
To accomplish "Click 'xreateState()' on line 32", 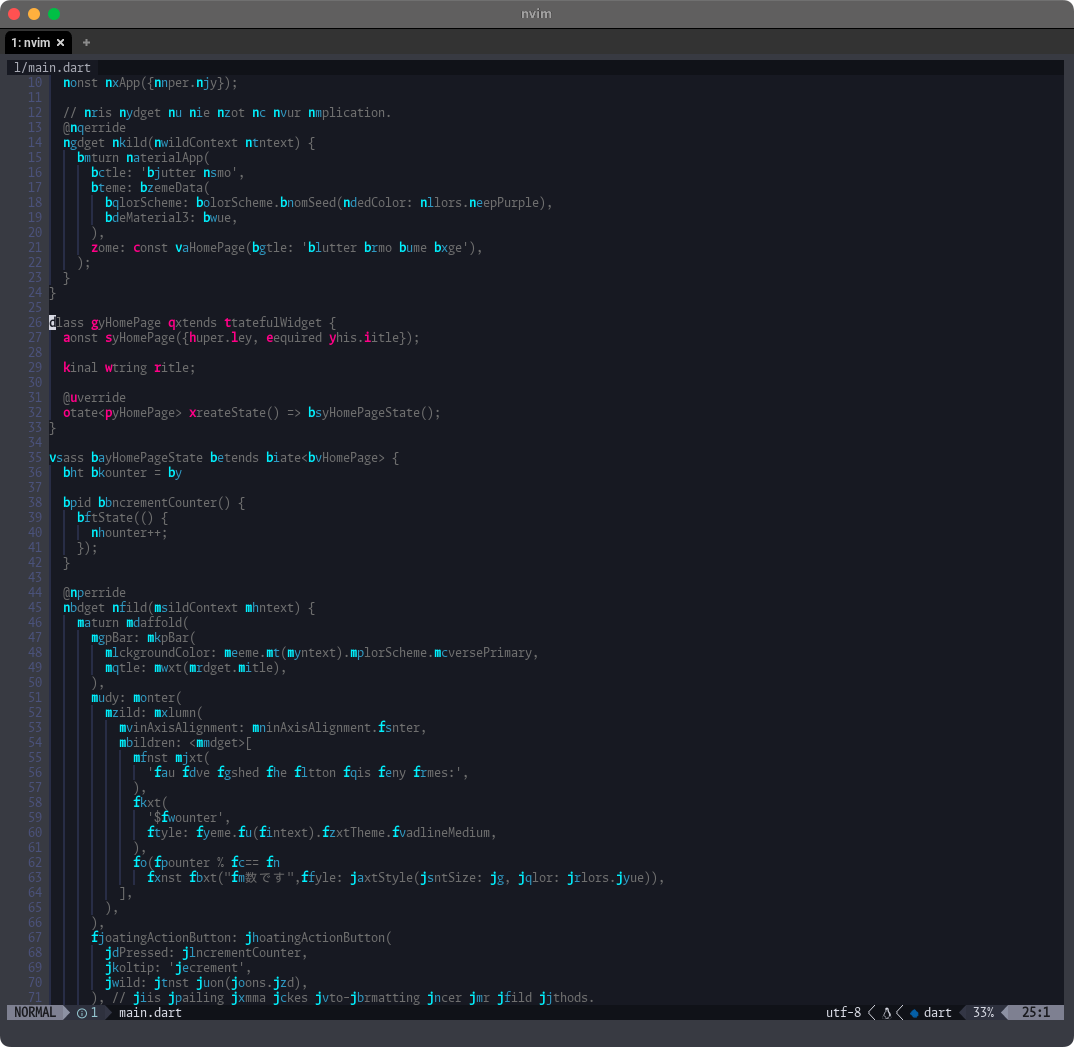I will [x=234, y=413].
